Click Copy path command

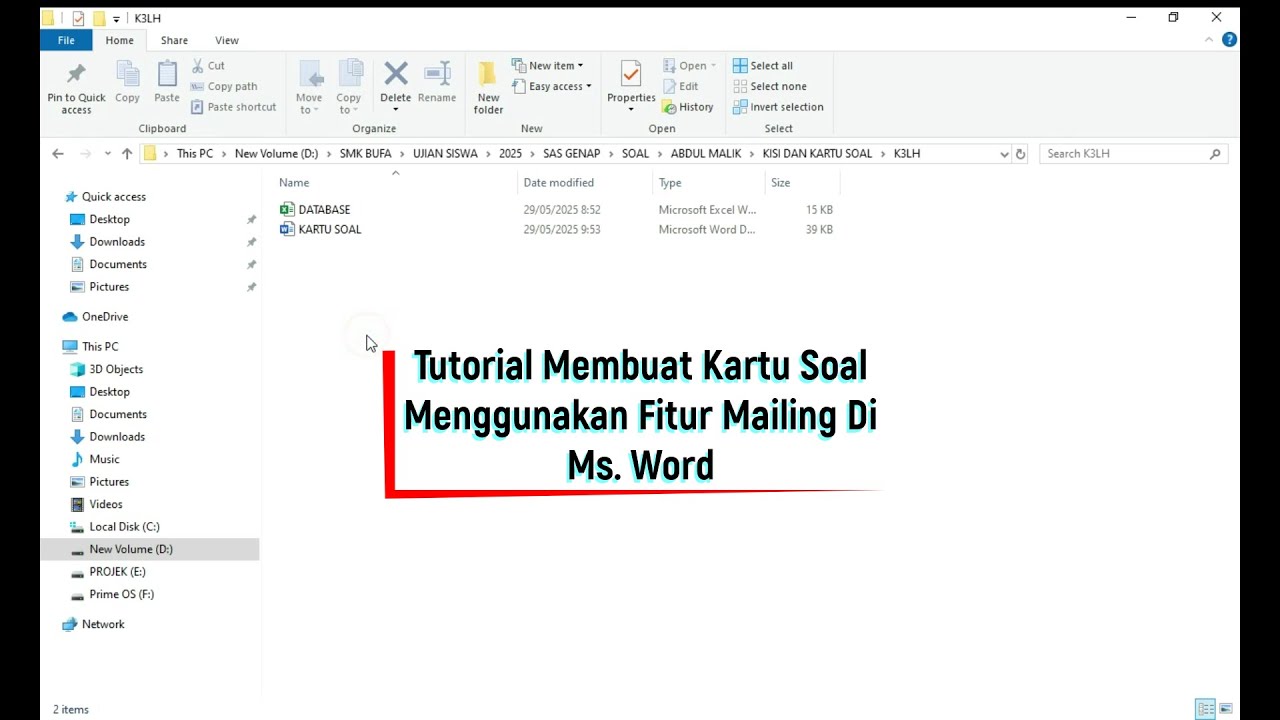click(224, 86)
